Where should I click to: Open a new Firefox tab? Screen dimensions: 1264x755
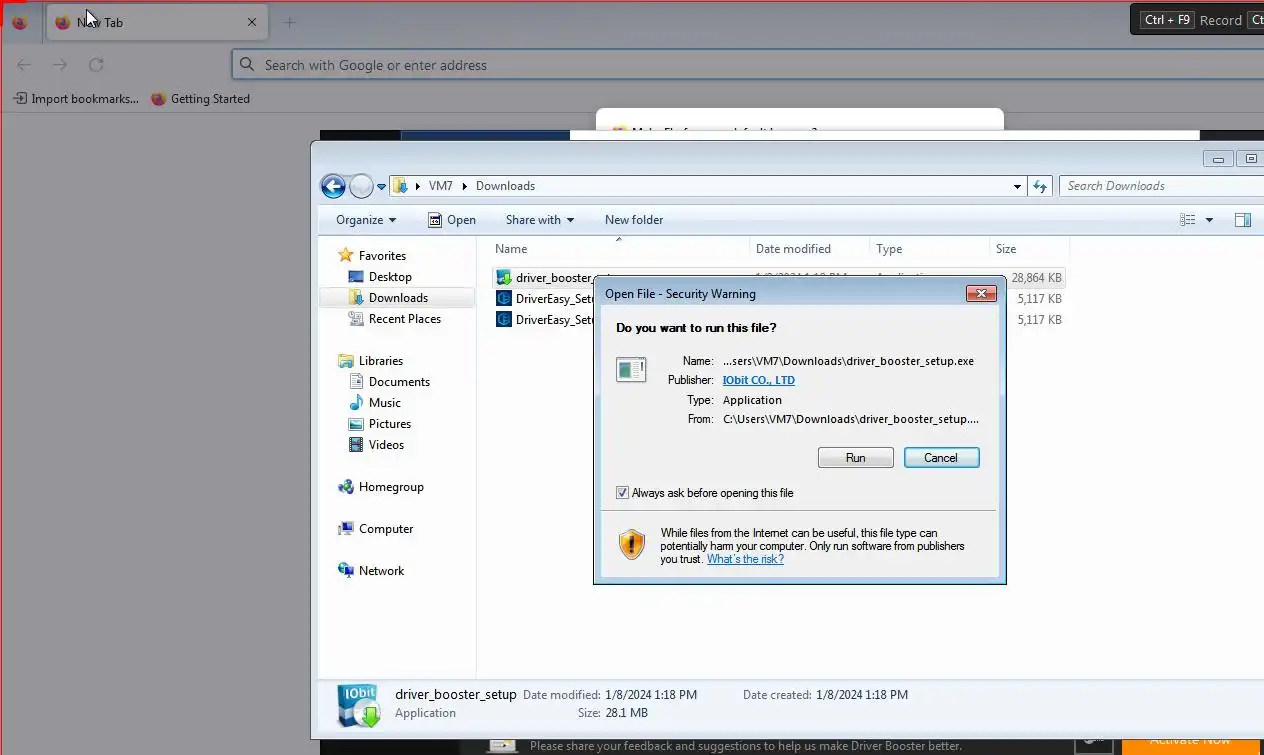tap(289, 22)
